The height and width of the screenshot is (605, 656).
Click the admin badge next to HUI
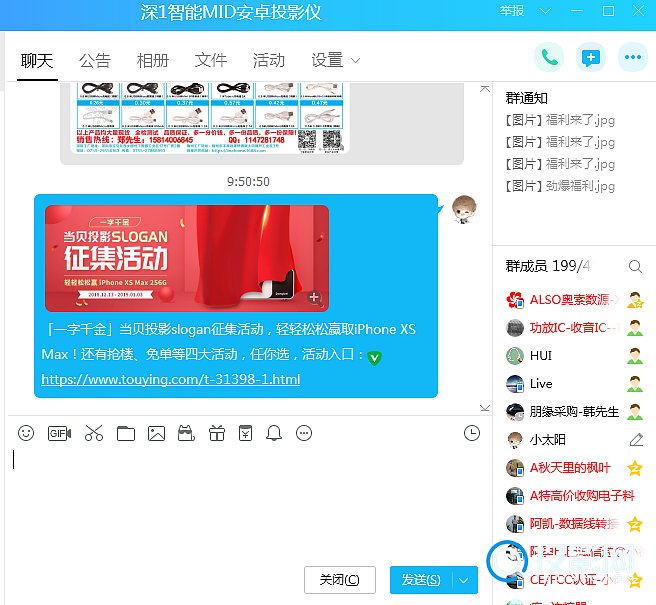coord(635,356)
